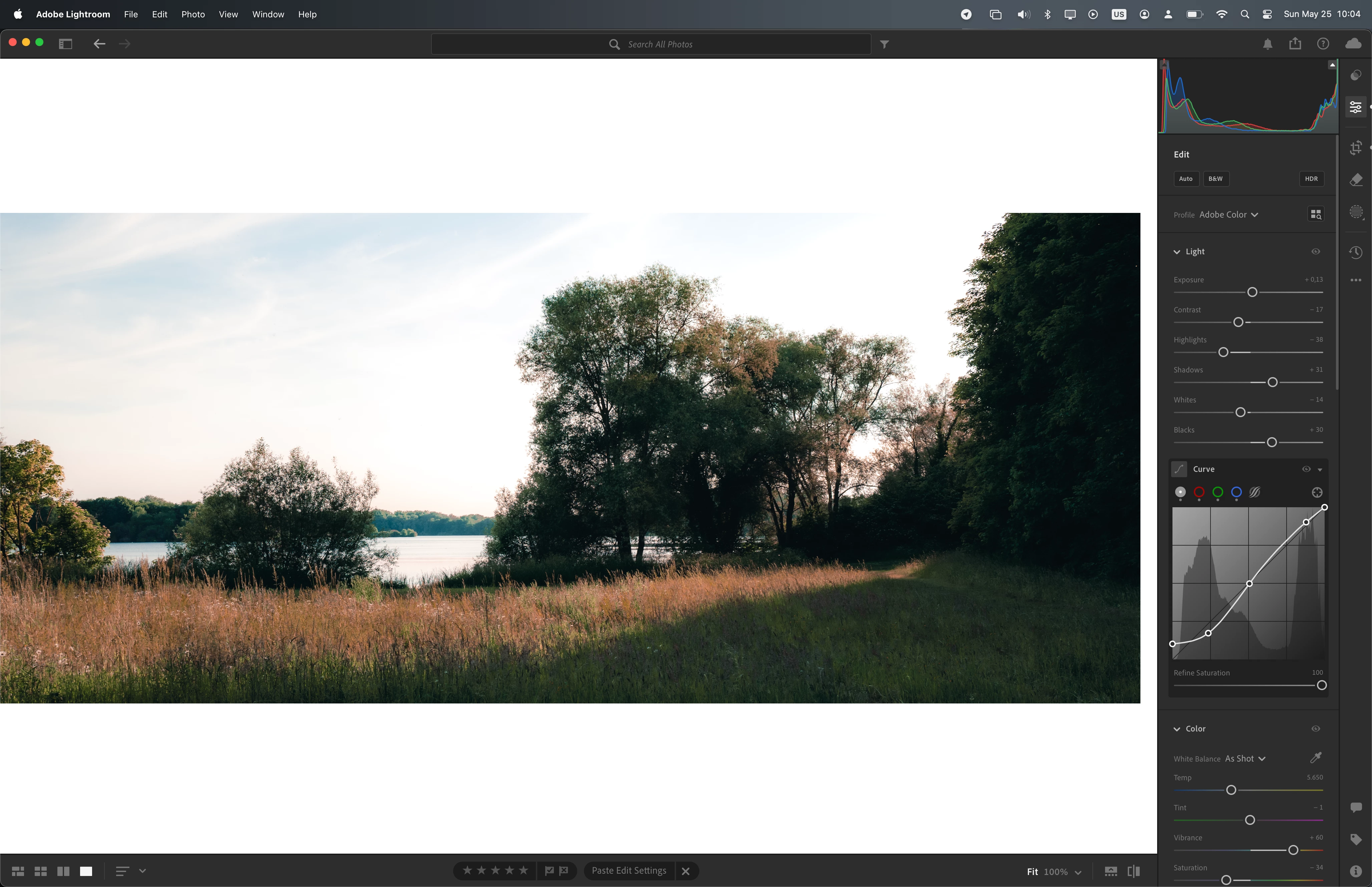
Task: Toggle Curve visibility eye icon
Action: point(1306,469)
